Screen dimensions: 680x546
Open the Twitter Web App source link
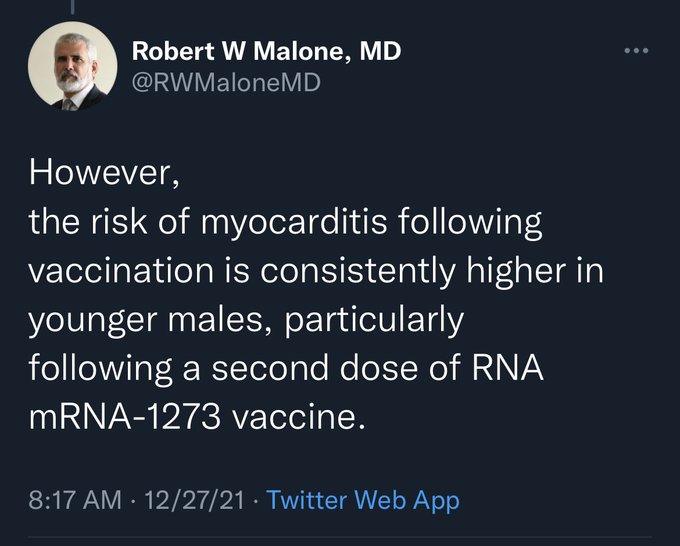[364, 500]
